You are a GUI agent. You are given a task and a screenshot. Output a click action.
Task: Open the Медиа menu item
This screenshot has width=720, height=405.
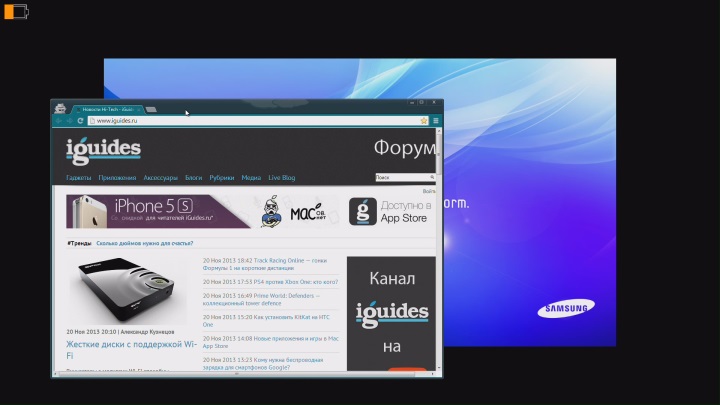[251, 178]
